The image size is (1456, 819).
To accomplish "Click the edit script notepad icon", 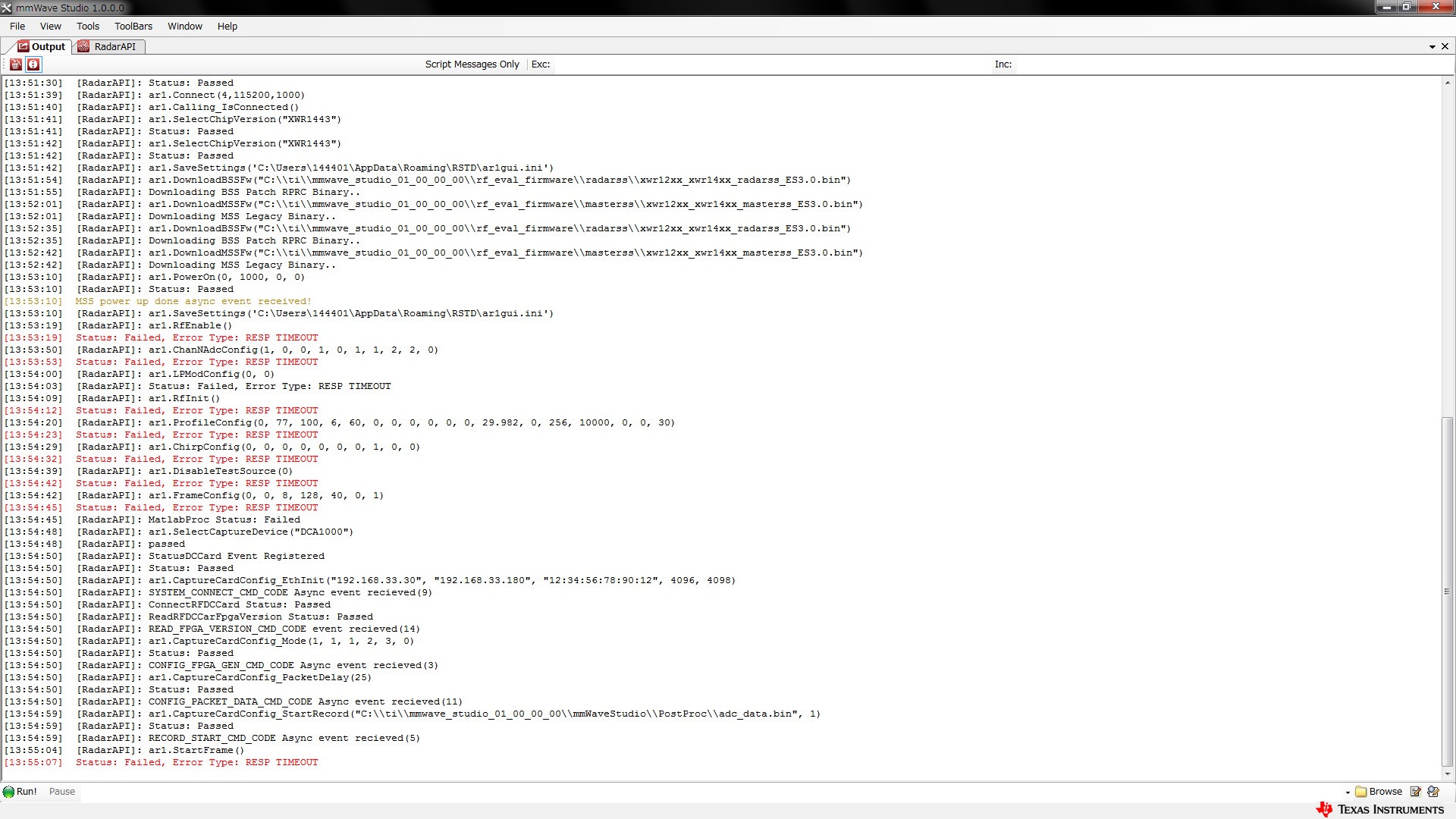I will (1415, 792).
